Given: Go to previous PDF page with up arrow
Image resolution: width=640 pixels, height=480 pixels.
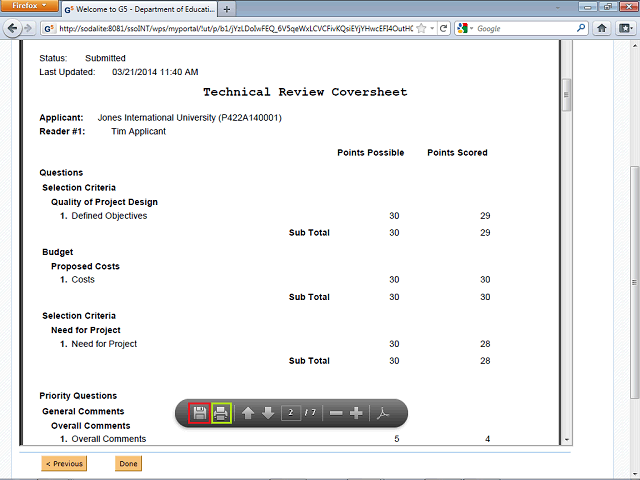Looking at the screenshot, I should coord(248,413).
